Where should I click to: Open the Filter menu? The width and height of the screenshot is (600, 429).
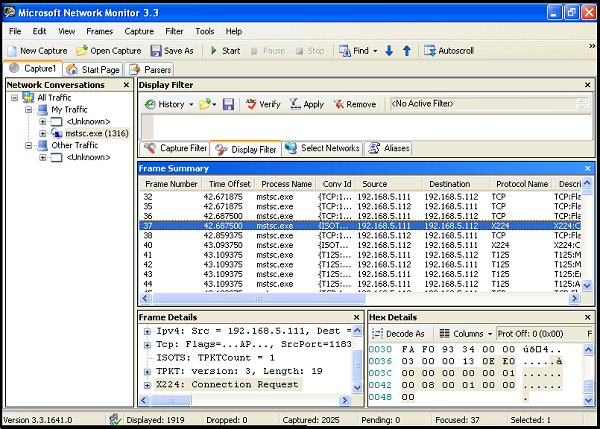pyautogui.click(x=174, y=31)
